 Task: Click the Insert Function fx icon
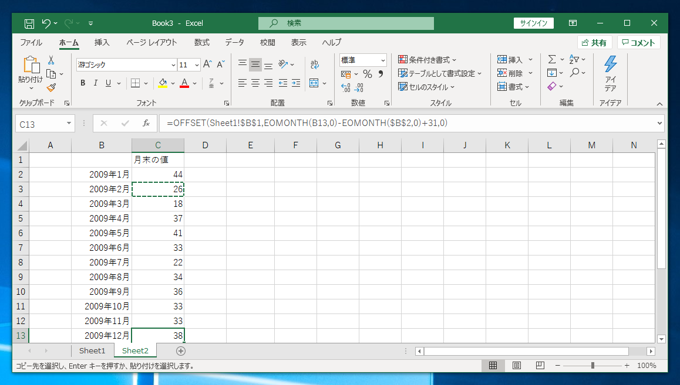point(146,124)
